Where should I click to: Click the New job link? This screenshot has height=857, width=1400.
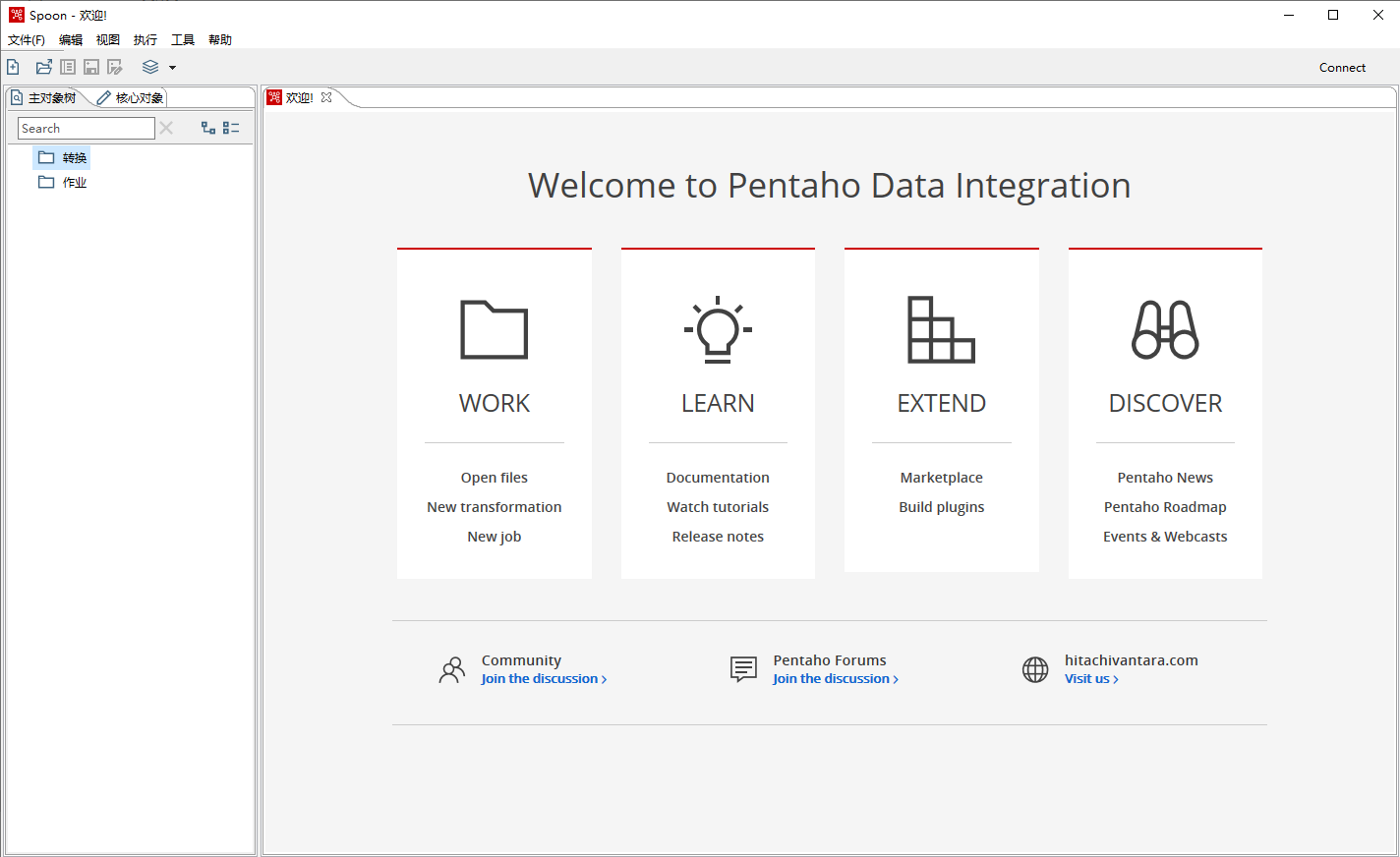pos(495,537)
